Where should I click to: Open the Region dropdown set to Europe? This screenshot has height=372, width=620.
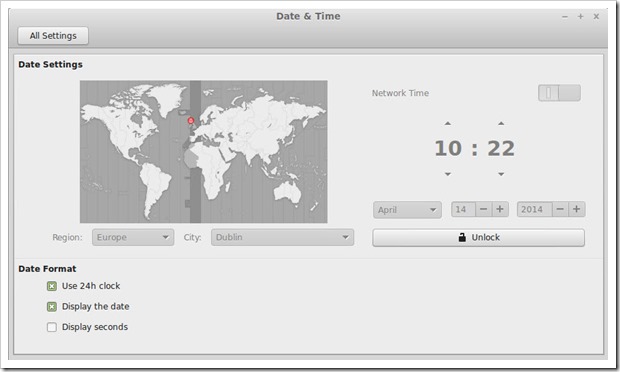coord(133,237)
